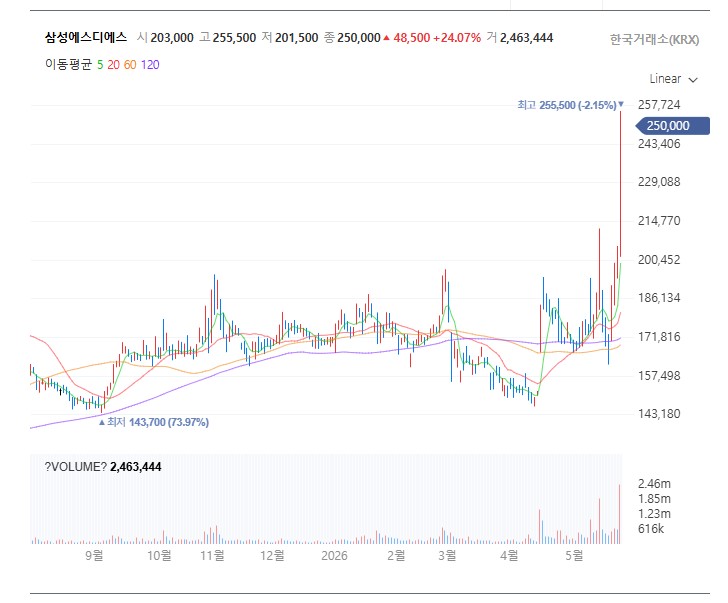Click the 2.46m volume axis label
728x603 pixels.
(654, 484)
